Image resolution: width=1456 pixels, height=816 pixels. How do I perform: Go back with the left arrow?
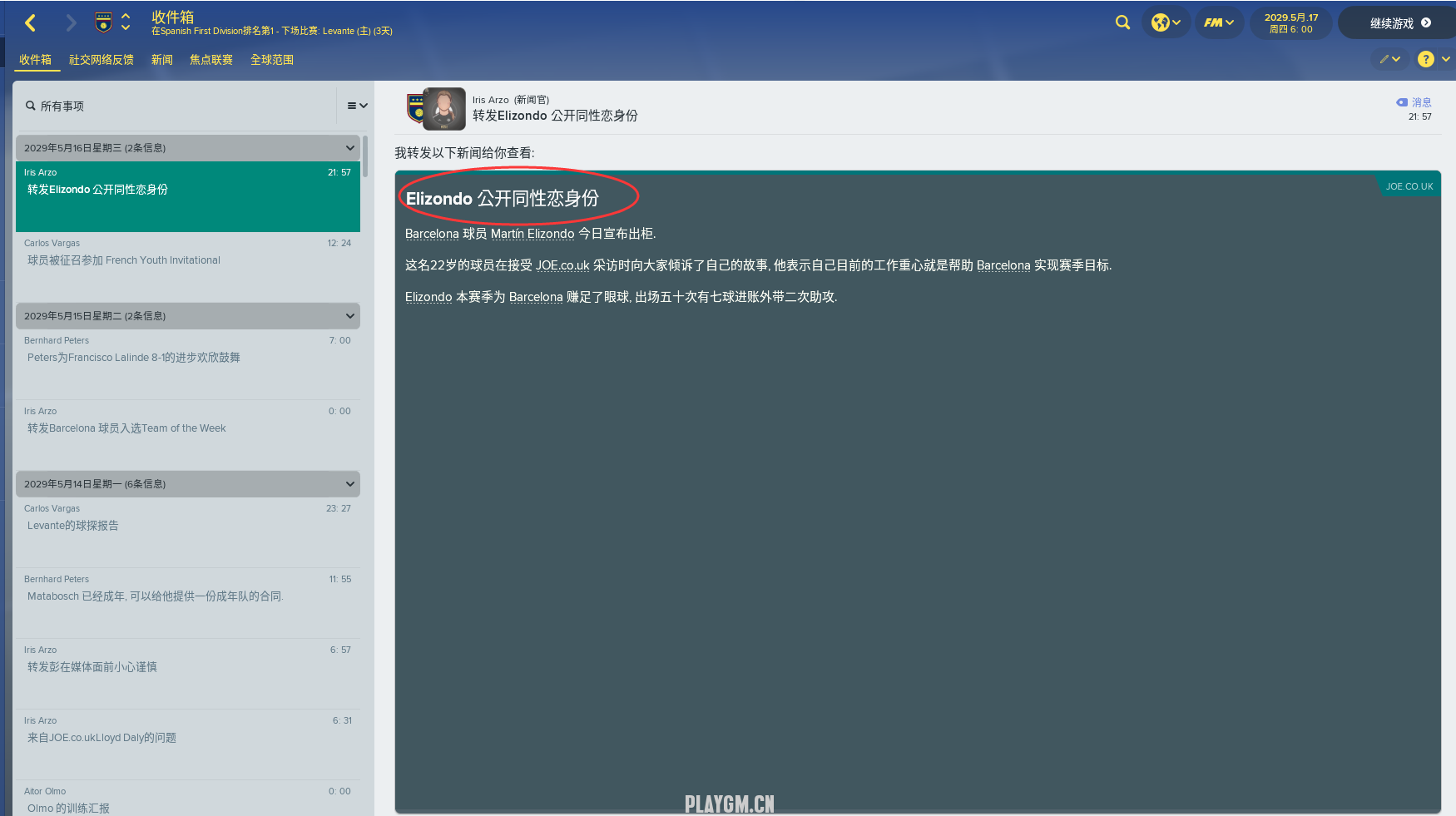tap(31, 23)
